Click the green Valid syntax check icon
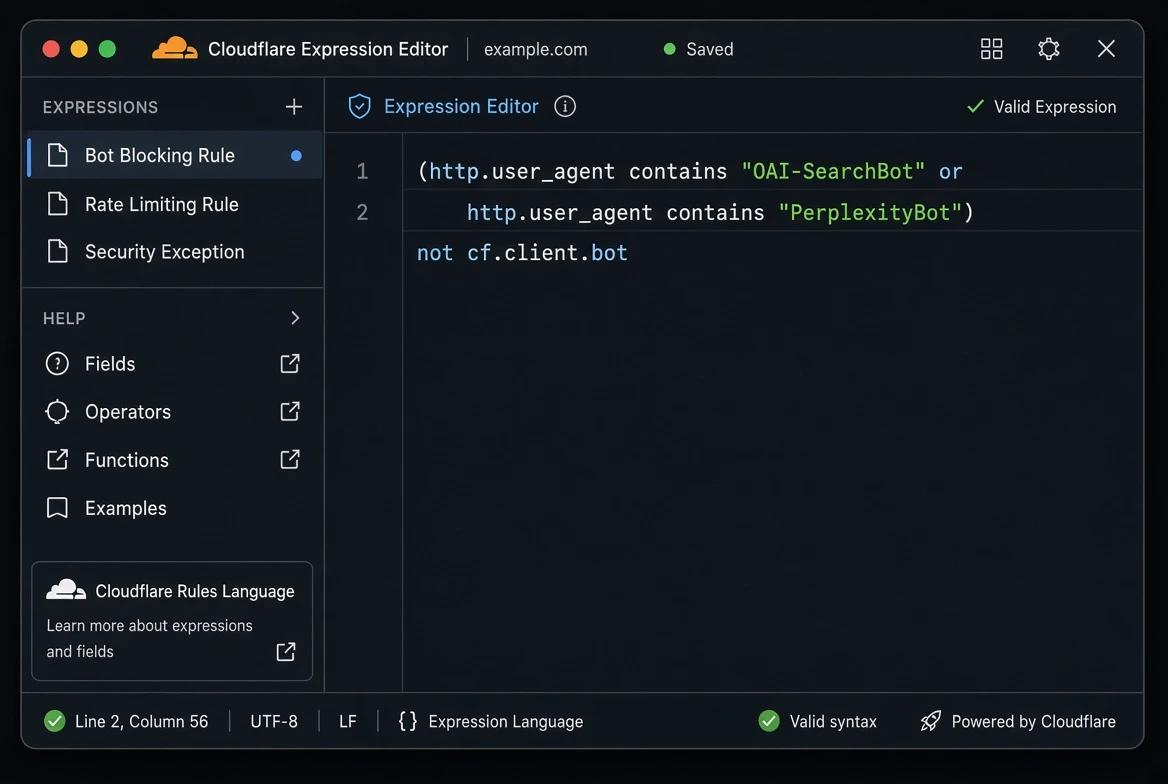This screenshot has height=784, width=1168. [769, 721]
